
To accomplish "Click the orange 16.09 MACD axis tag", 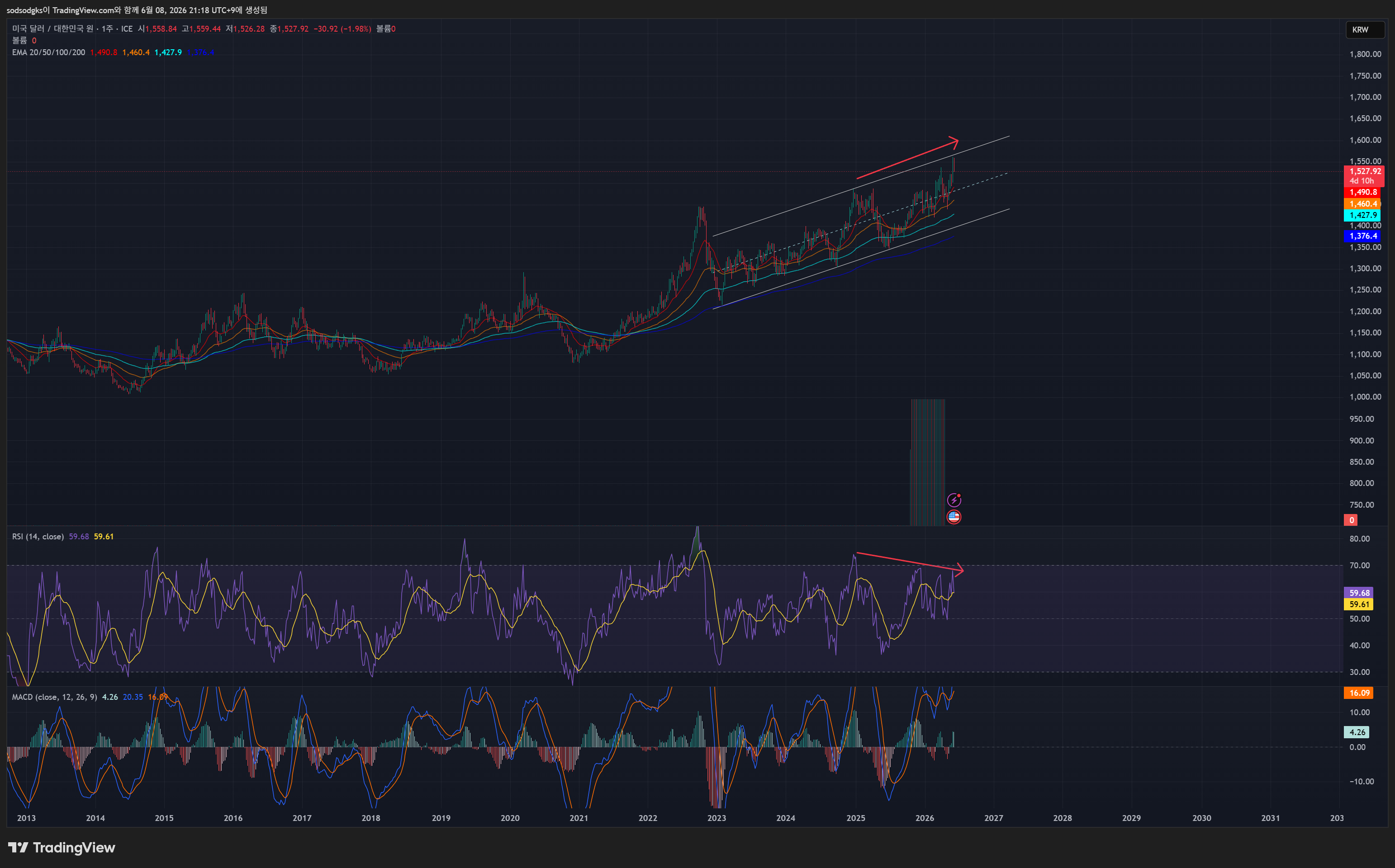I will [1359, 693].
